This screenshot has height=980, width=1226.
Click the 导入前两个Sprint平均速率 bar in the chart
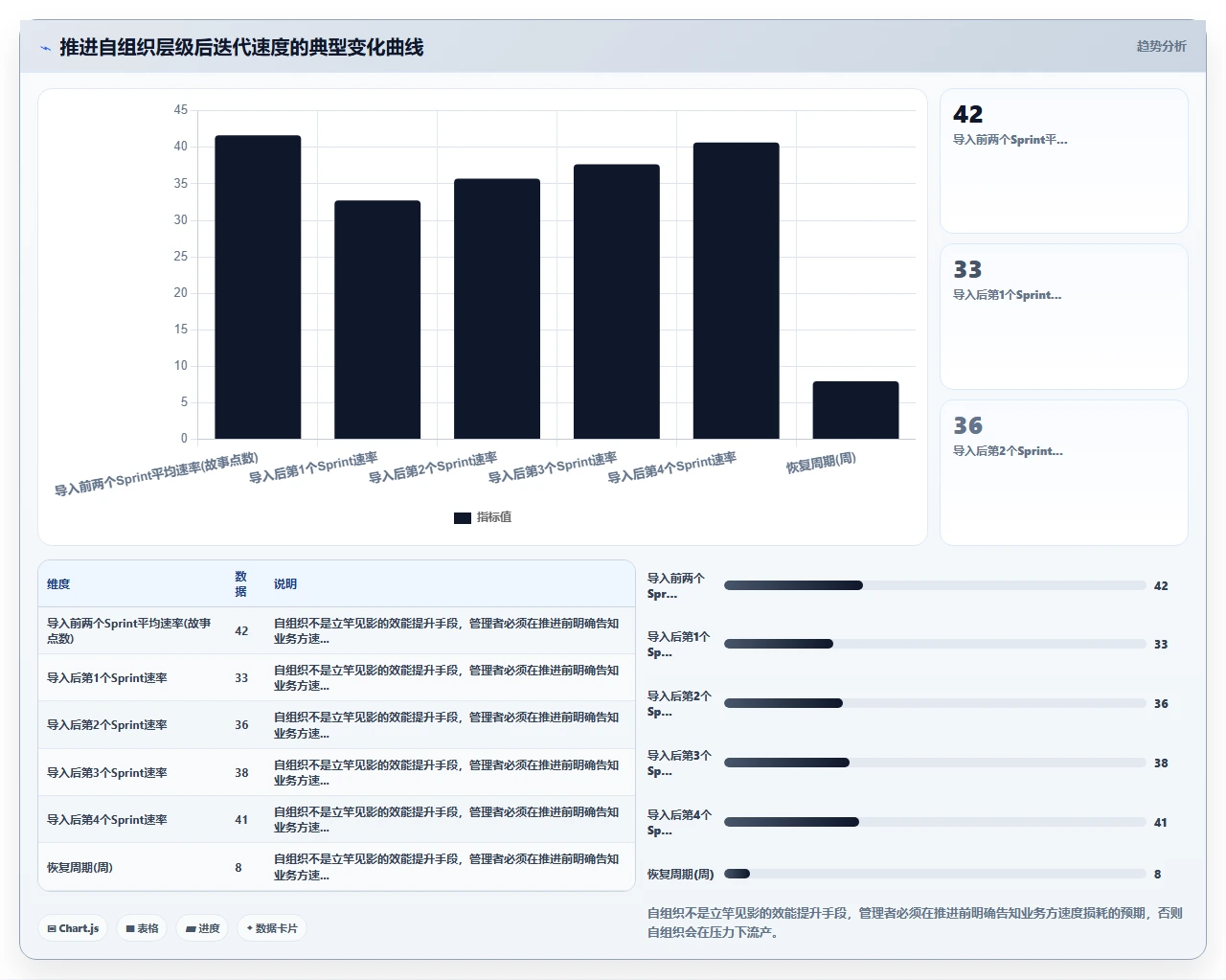258,287
